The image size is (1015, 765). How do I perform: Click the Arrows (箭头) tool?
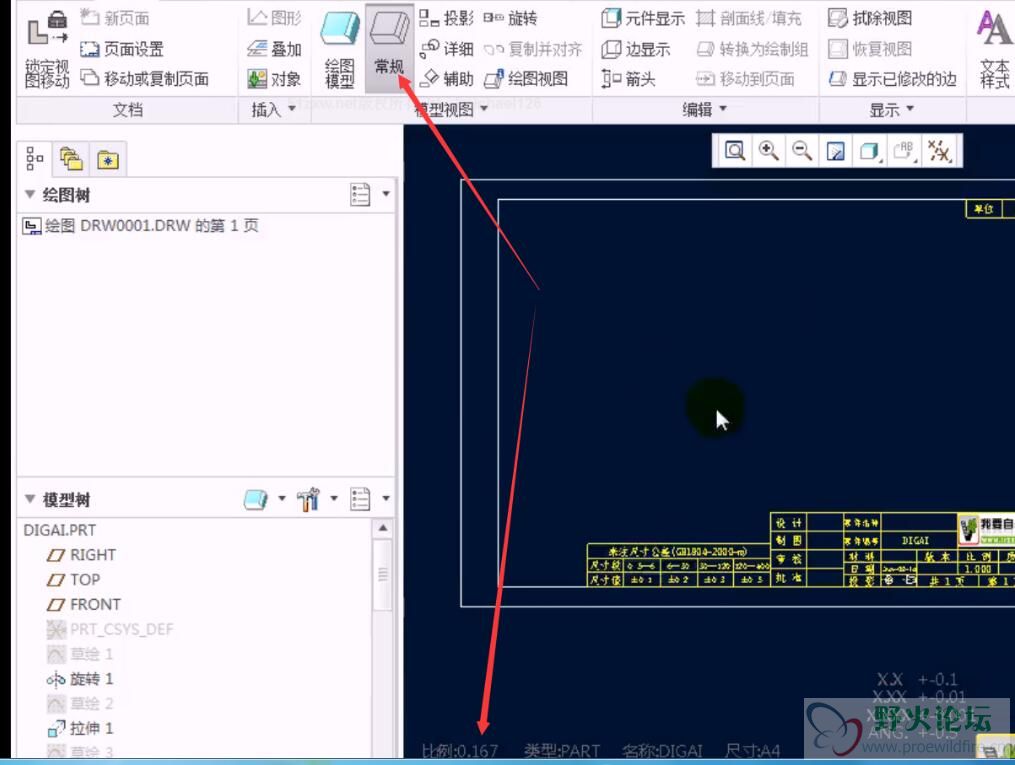(x=628, y=79)
